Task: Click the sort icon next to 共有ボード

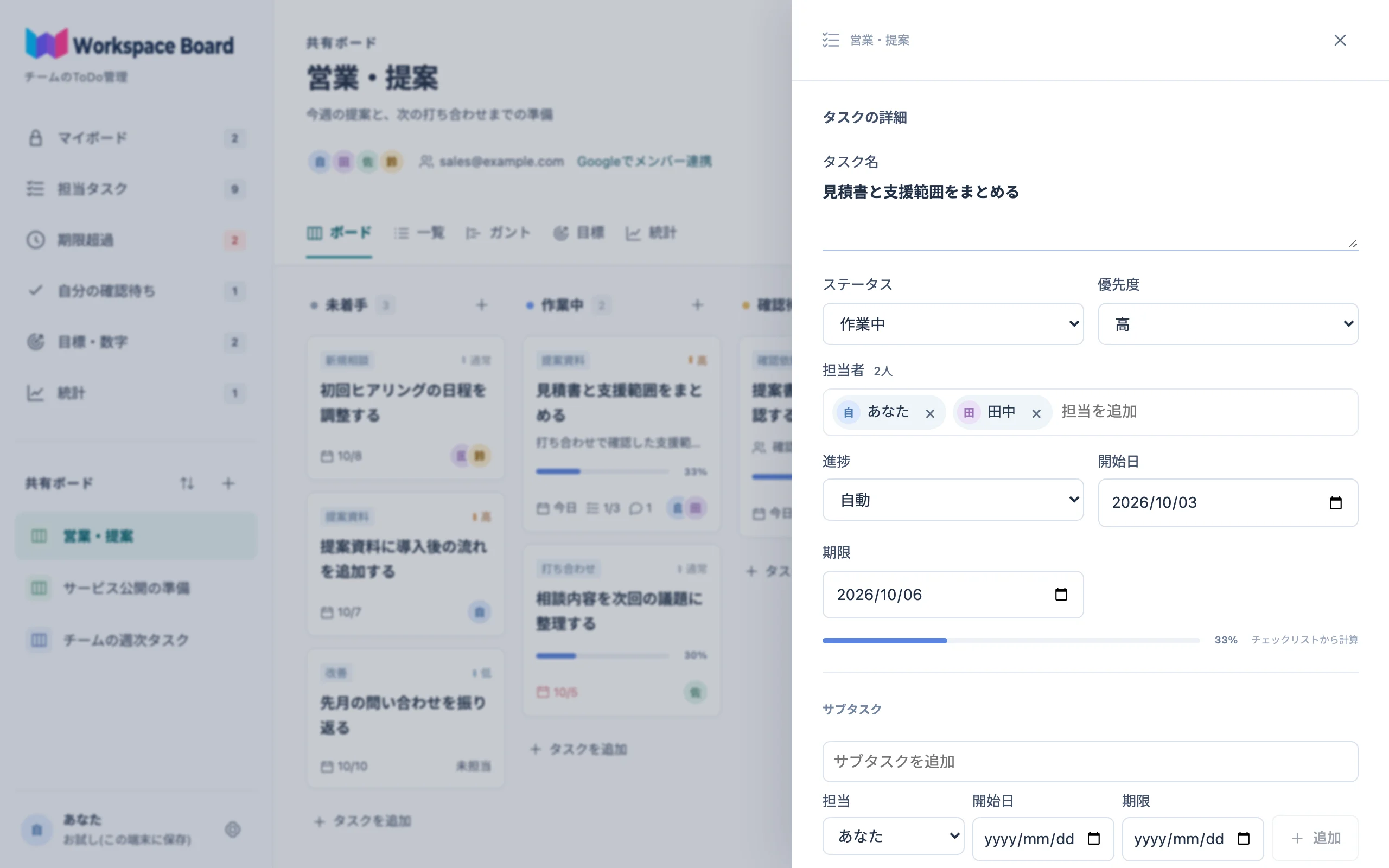Action: point(187,483)
